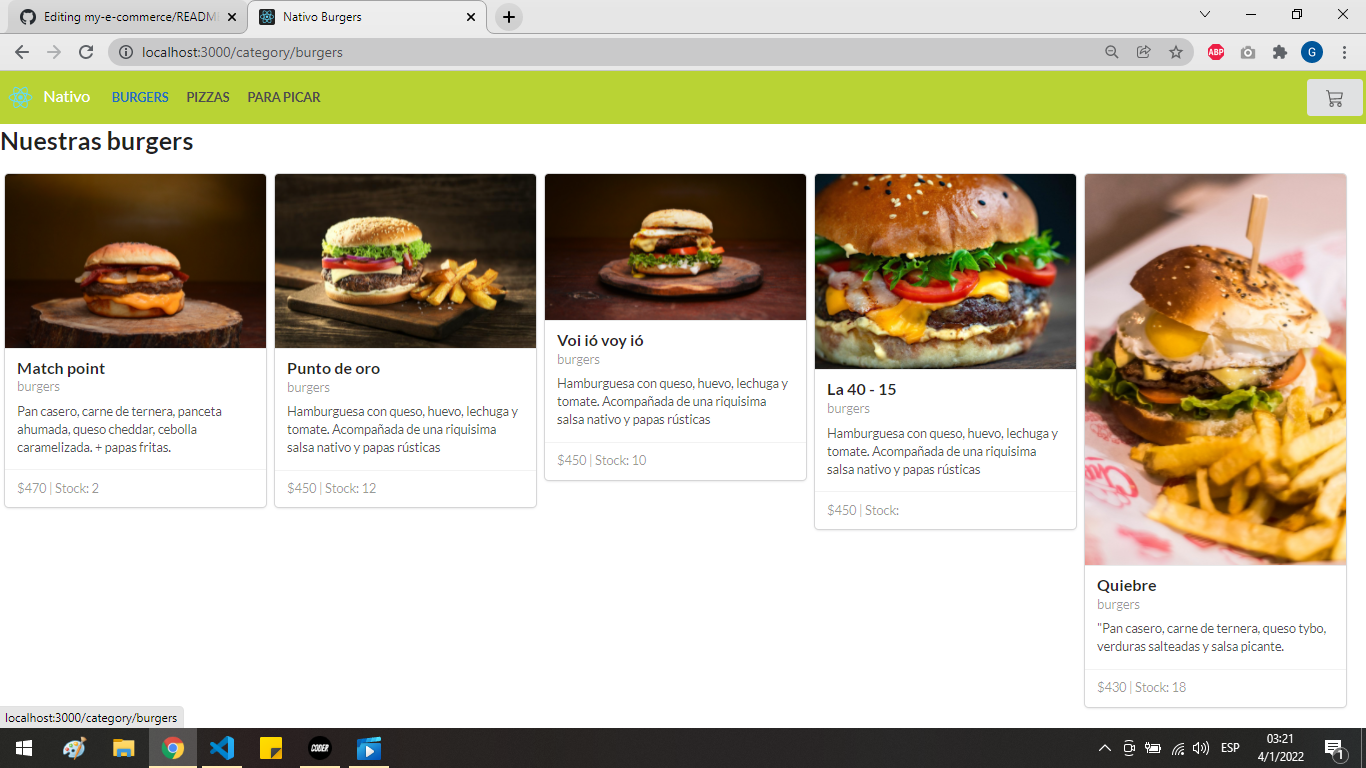The width and height of the screenshot is (1366, 768).
Task: Open the volume control in the system tray
Action: point(1201,747)
